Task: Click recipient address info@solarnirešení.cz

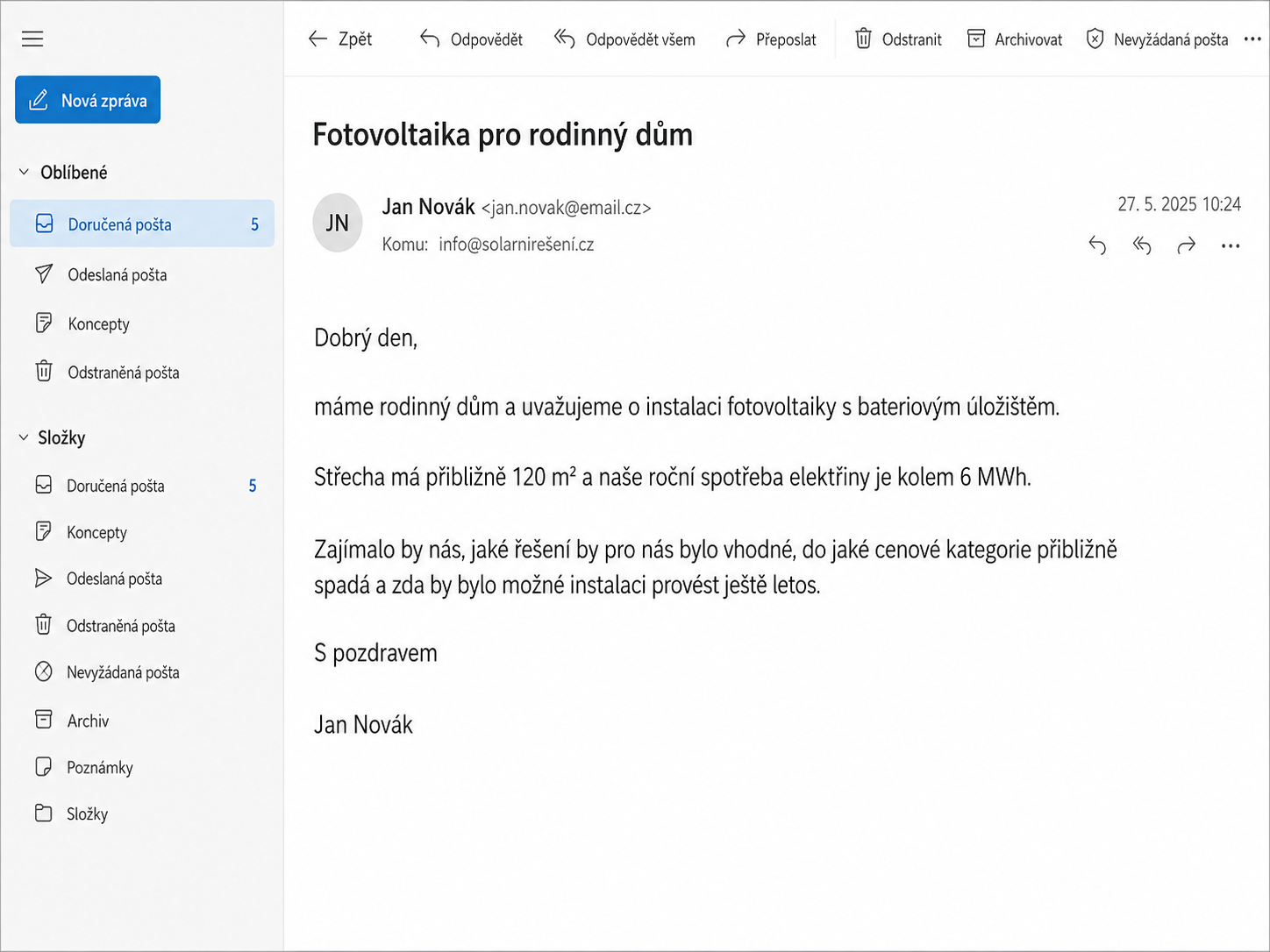Action: 517,245
